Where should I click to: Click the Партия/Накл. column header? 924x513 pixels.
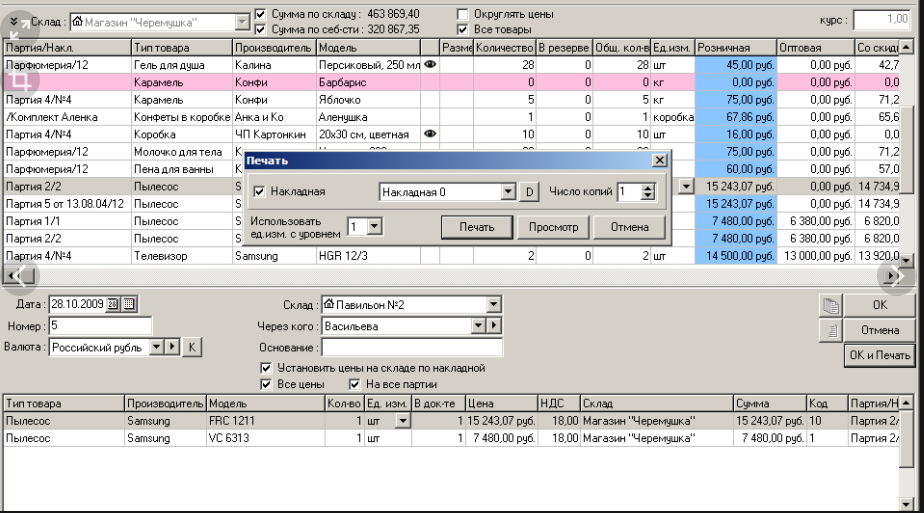click(67, 48)
